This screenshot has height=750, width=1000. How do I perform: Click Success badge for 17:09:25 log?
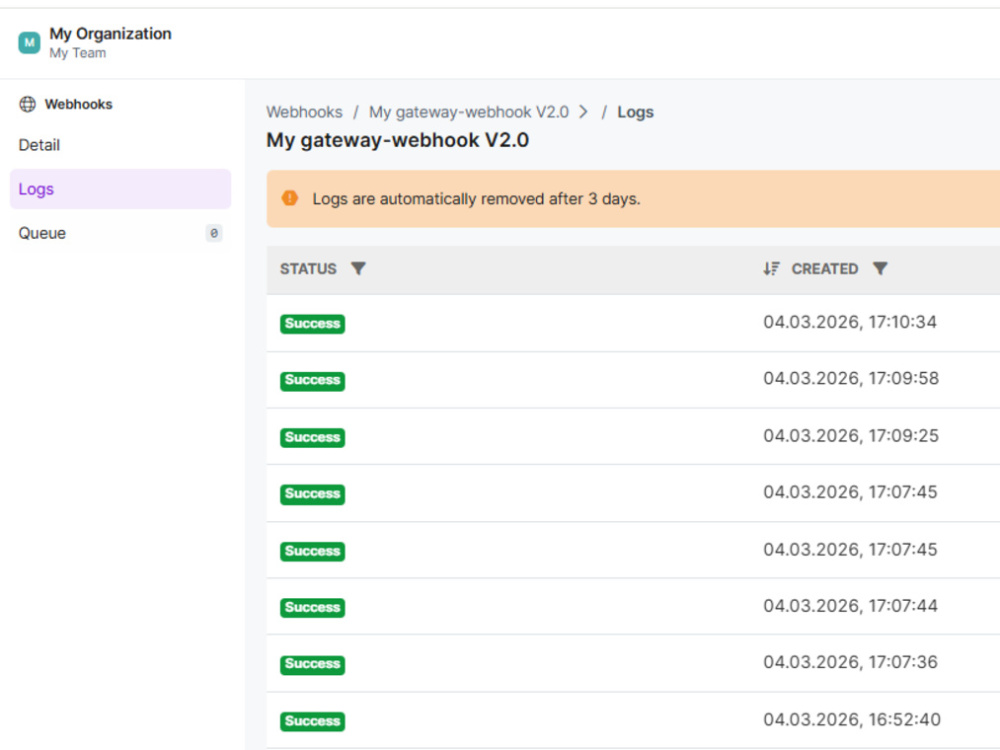[x=312, y=438]
